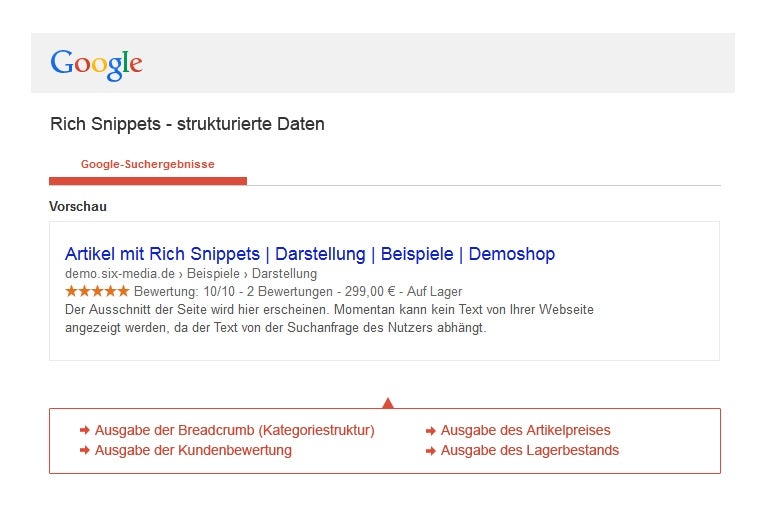Screen dimensions: 764x507
Task: Select Ausgabe des Lagerbestands text
Action: (530, 450)
